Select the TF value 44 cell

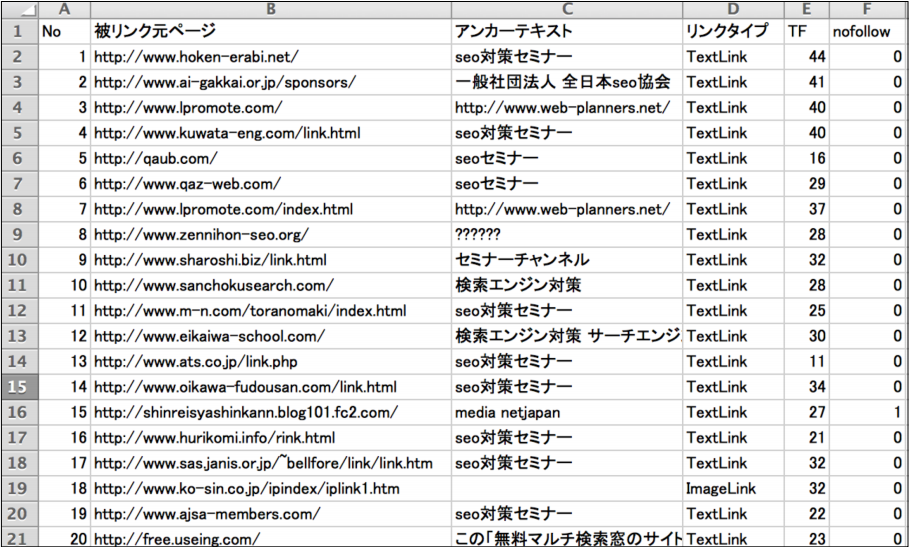[807, 57]
